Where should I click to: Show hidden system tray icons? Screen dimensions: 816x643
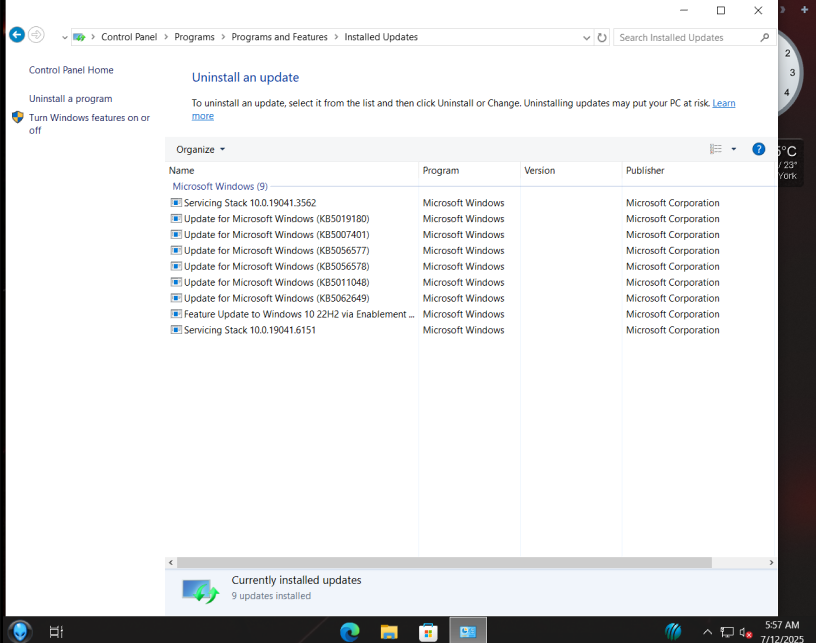[x=707, y=632]
